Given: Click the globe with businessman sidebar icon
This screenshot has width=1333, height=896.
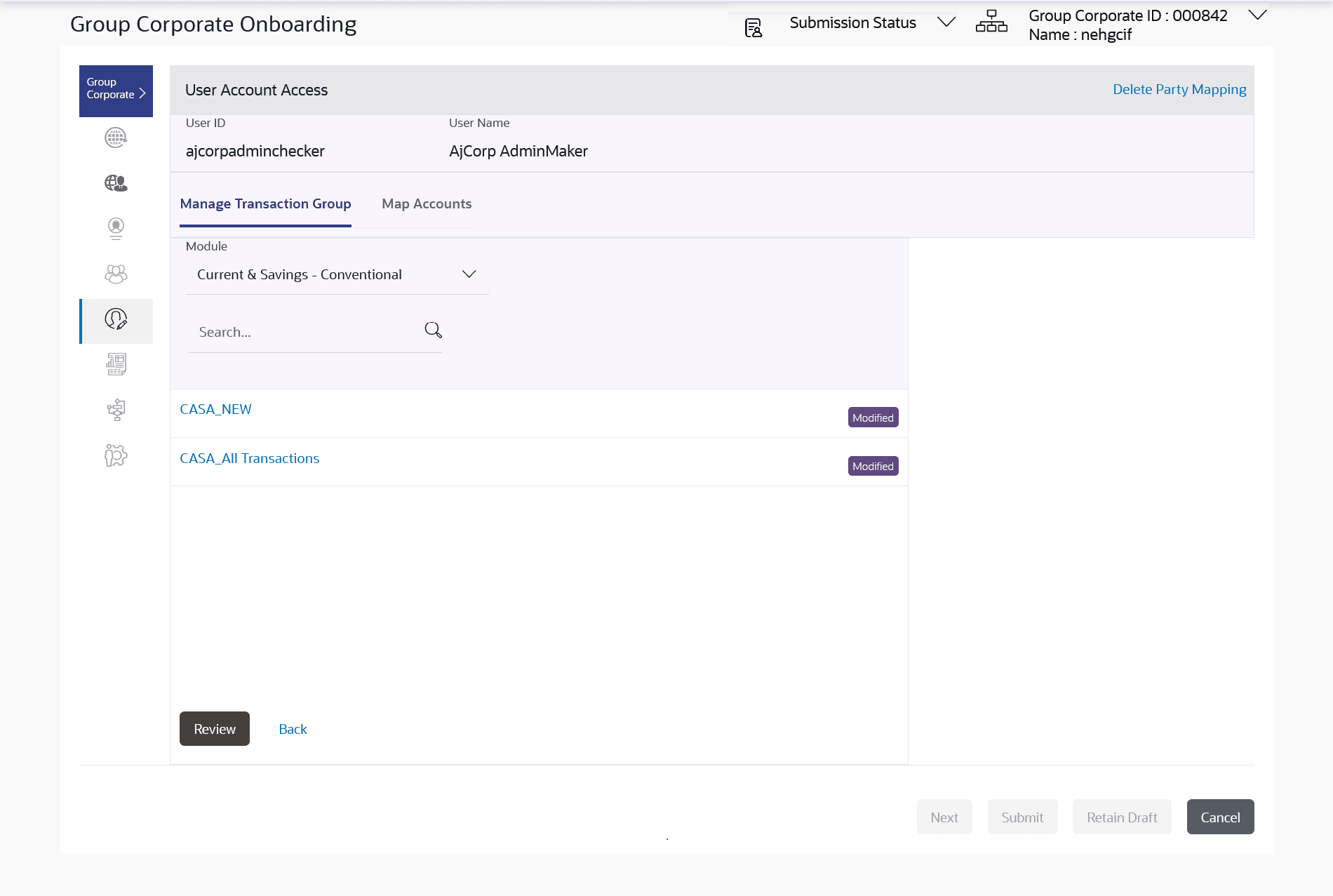Looking at the screenshot, I should pos(116,183).
